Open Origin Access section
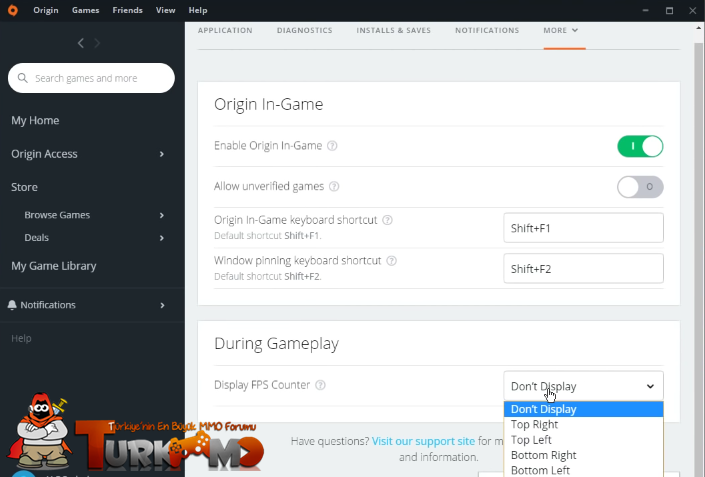 [x=44, y=154]
